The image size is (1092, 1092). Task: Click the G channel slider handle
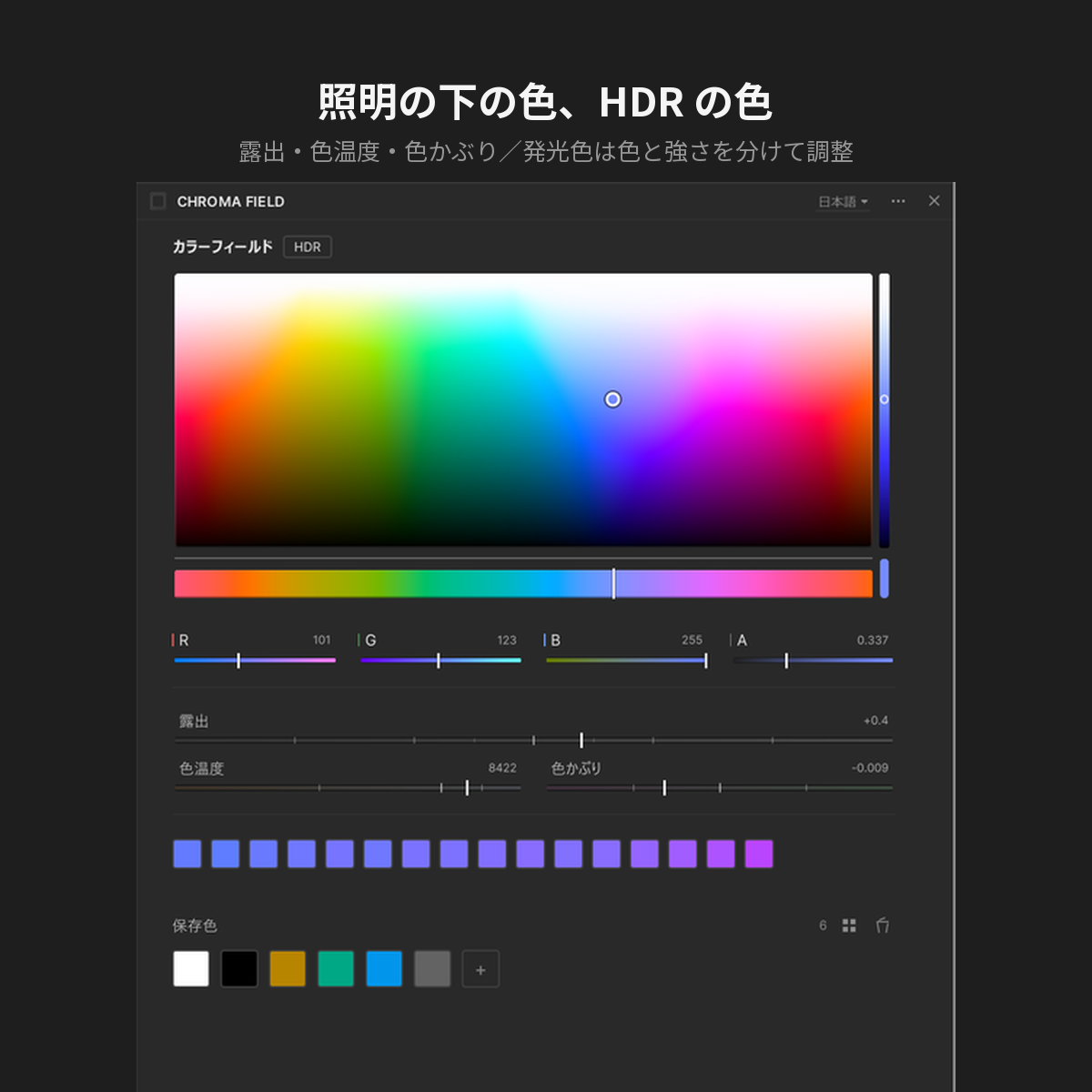(439, 661)
